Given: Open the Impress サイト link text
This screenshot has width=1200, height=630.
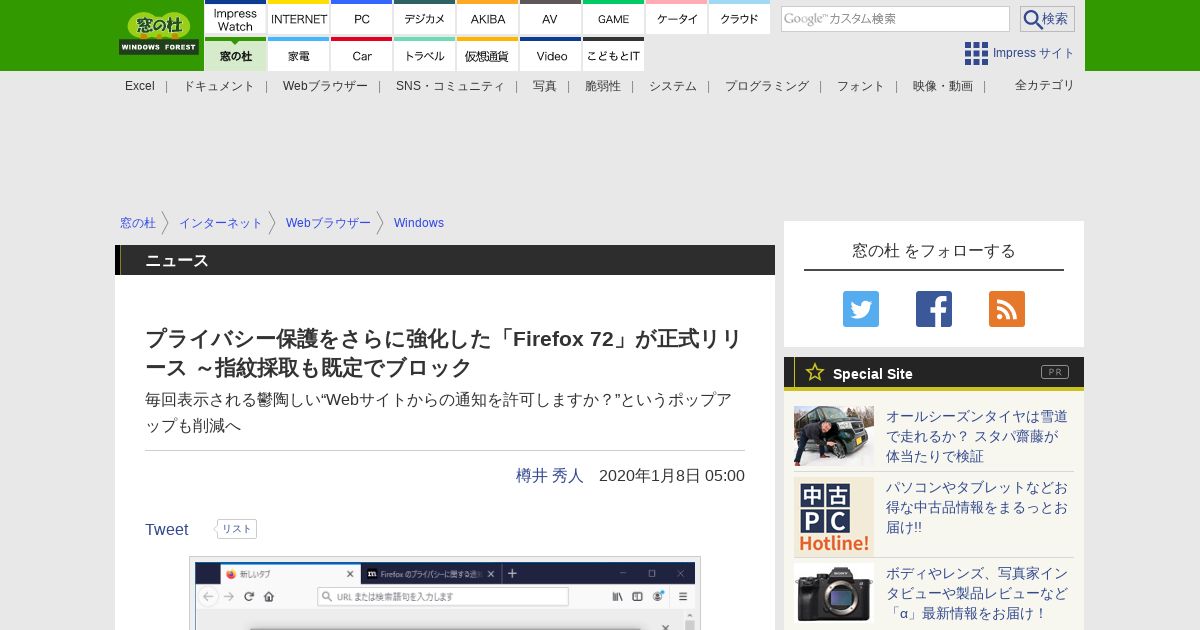Looking at the screenshot, I should coord(1034,53).
